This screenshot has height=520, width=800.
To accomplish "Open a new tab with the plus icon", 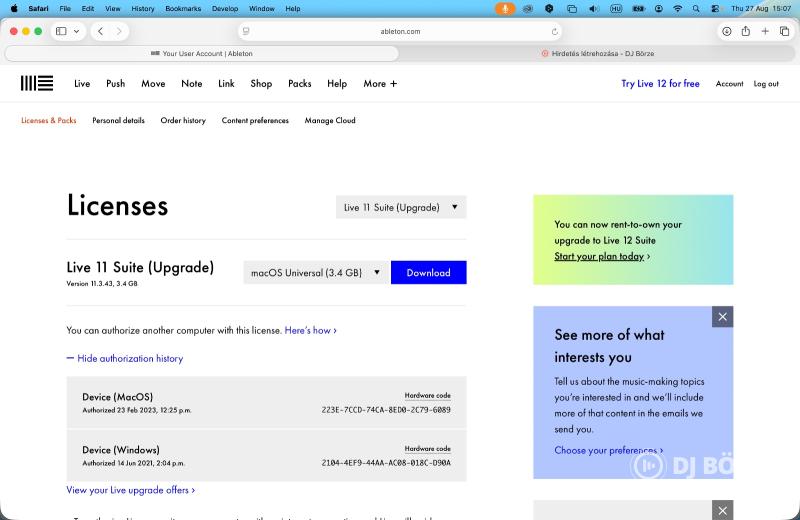I will point(765,31).
